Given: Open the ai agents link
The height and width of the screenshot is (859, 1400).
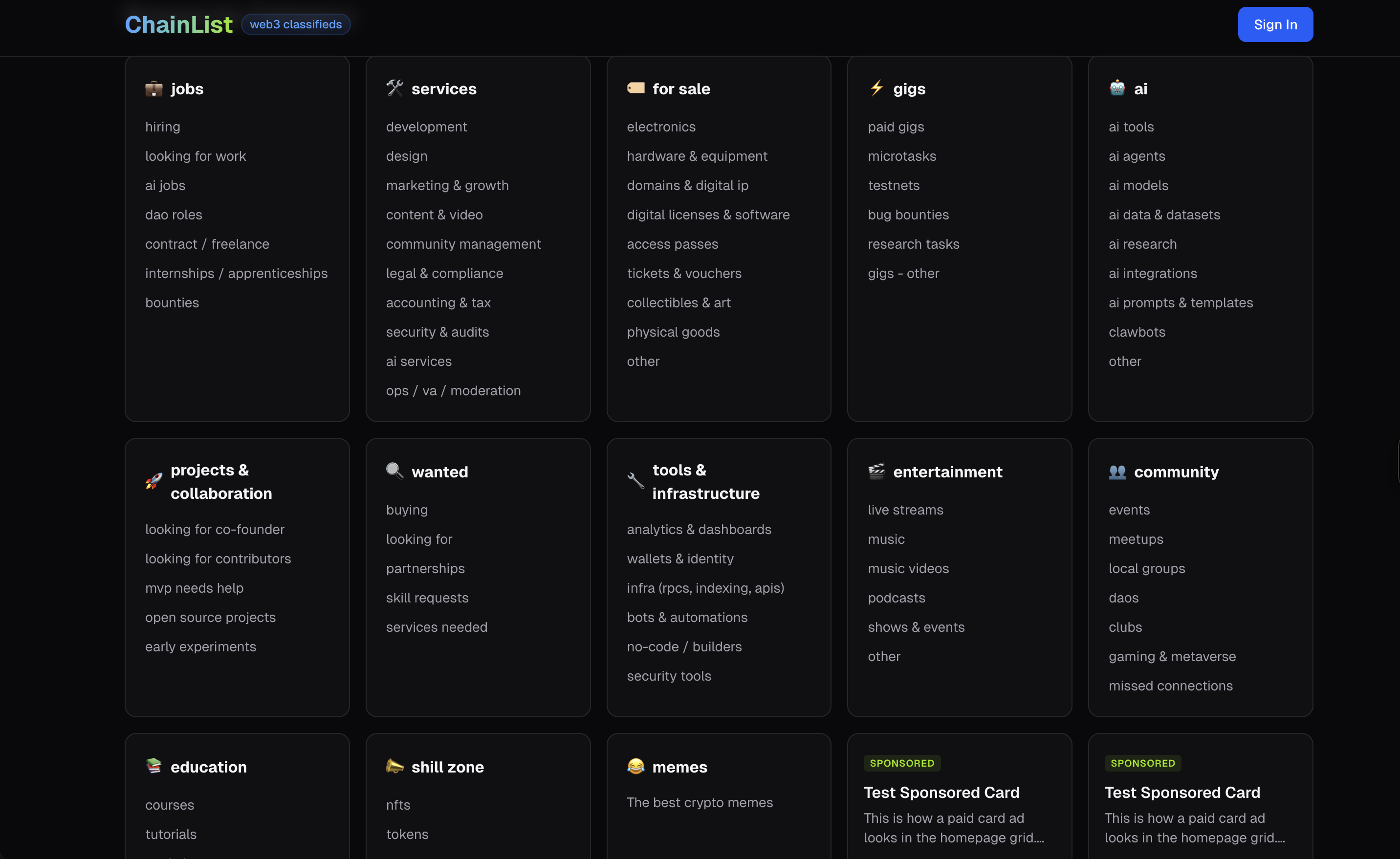Looking at the screenshot, I should click(x=1137, y=156).
